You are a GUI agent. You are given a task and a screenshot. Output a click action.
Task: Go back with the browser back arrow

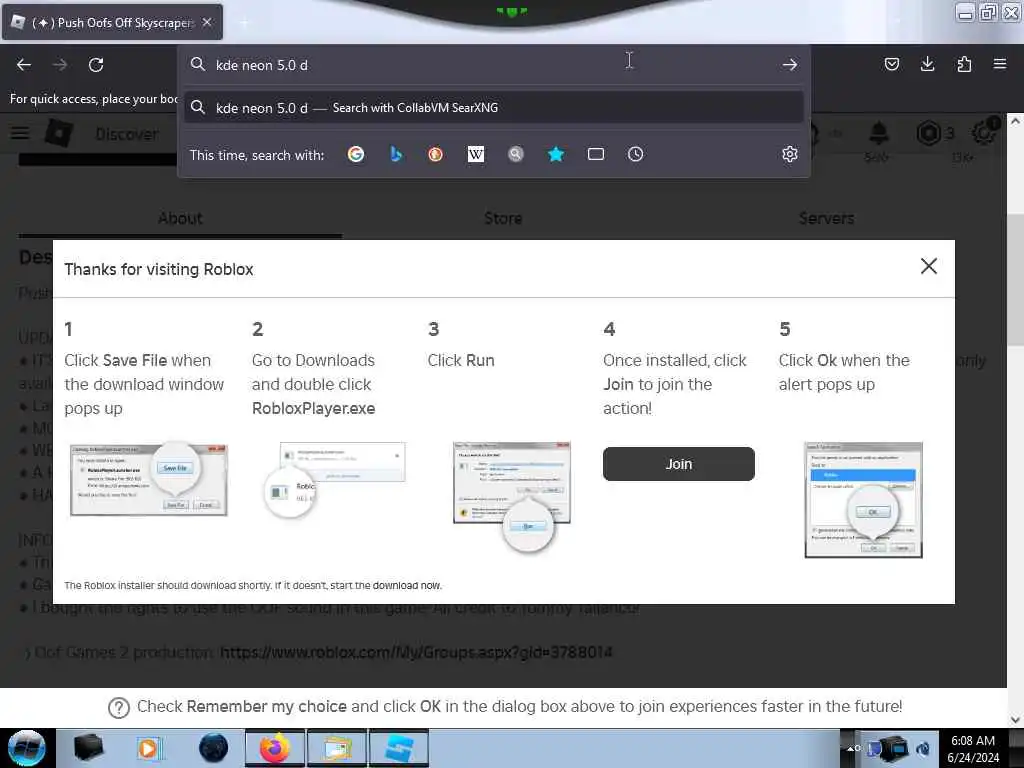pos(24,65)
